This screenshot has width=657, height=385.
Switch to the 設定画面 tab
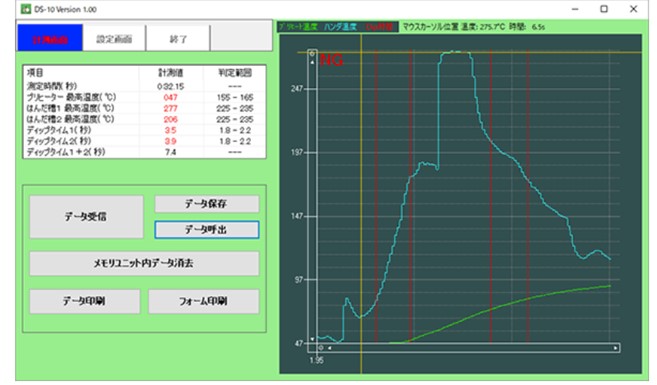(x=114, y=39)
